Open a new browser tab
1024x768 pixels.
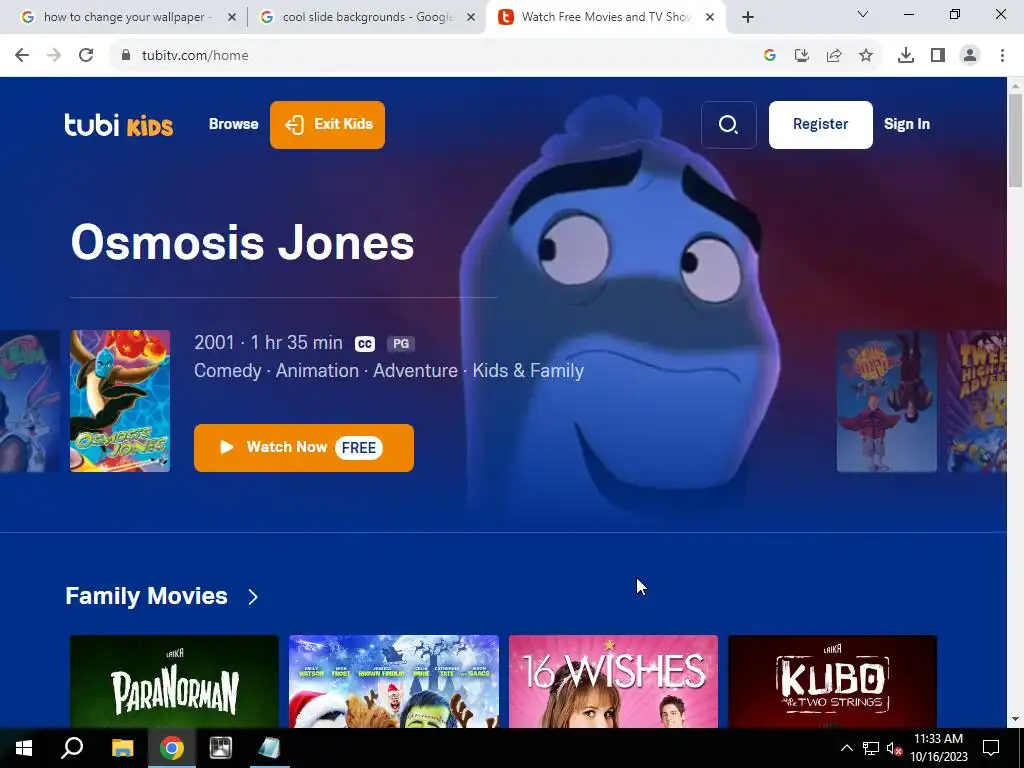point(748,18)
